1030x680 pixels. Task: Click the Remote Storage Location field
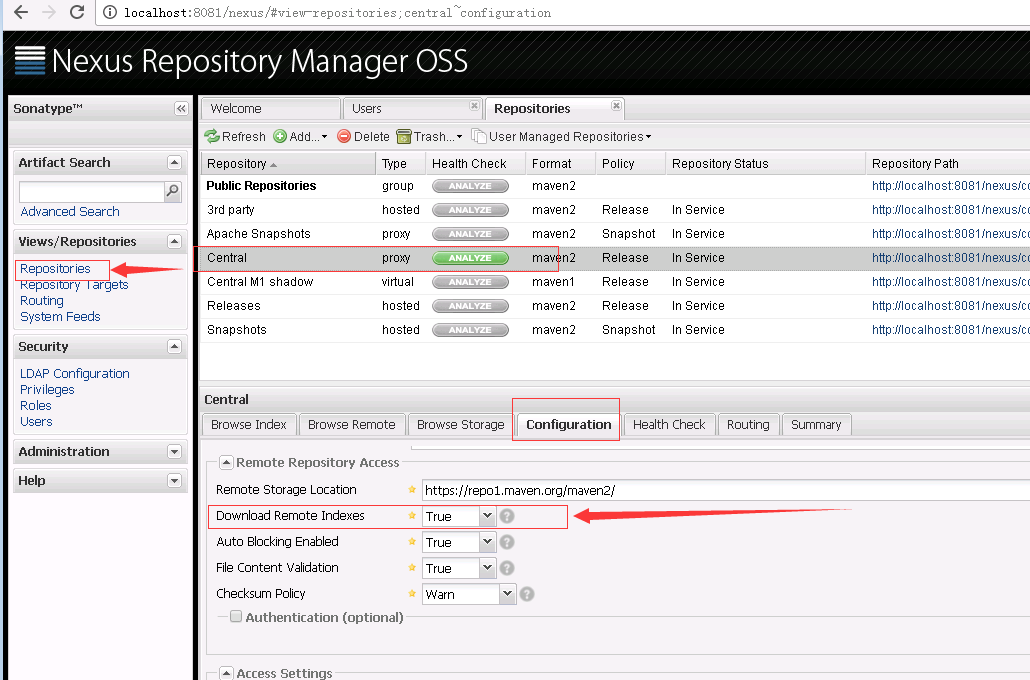pos(726,490)
